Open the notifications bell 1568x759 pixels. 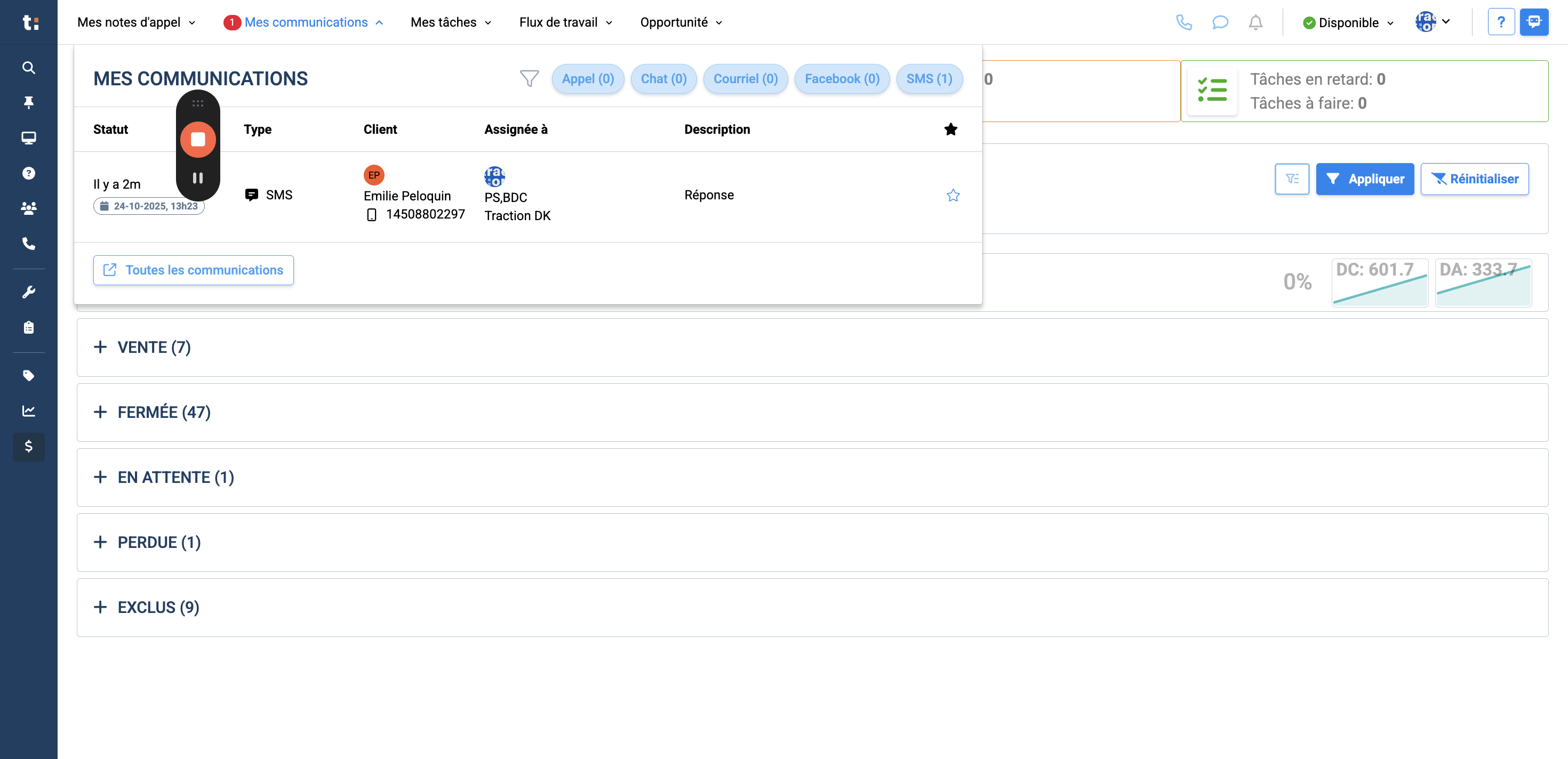[1255, 22]
